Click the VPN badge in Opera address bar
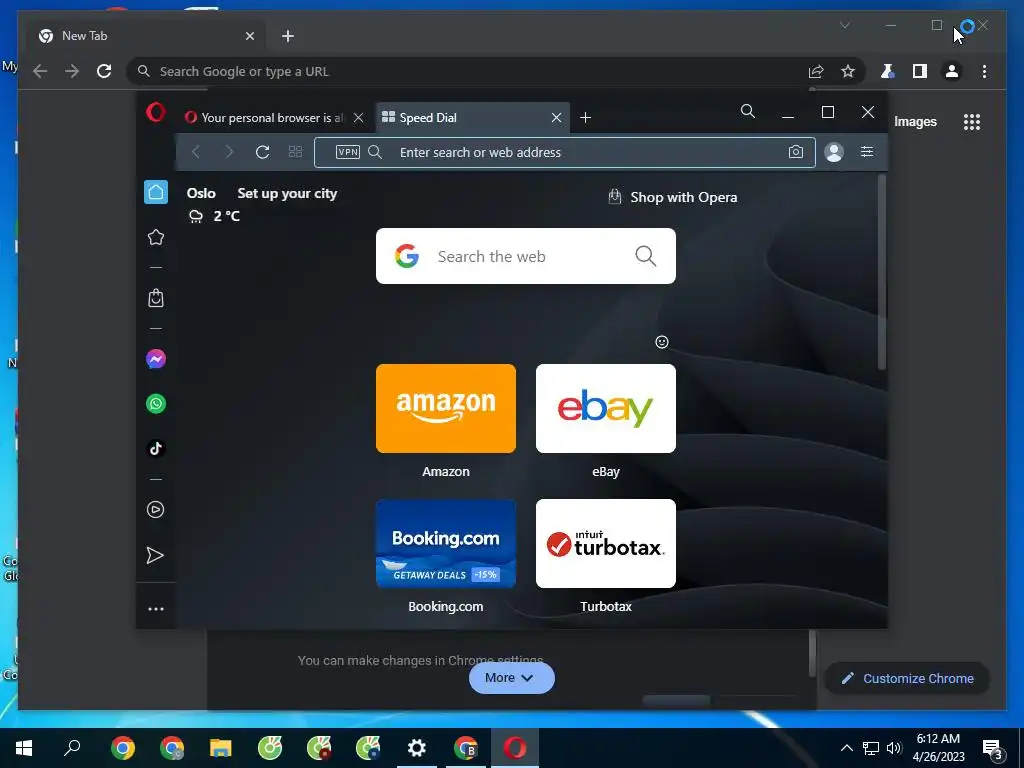 click(x=347, y=152)
